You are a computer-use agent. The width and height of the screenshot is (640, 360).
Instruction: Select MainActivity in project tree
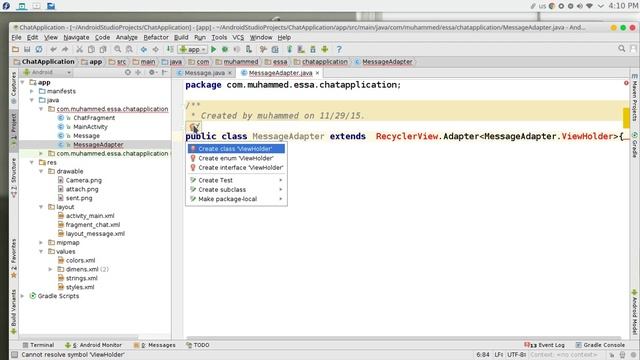tap(91, 127)
